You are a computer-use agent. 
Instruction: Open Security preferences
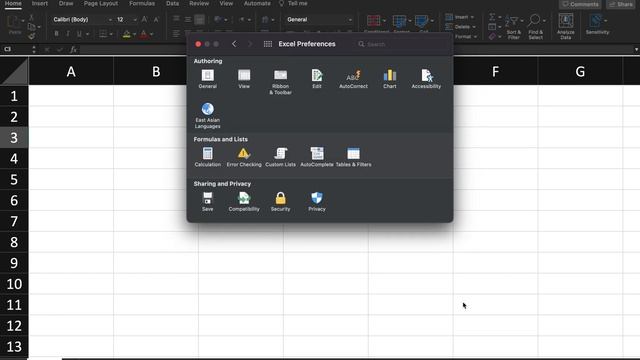[280, 202]
